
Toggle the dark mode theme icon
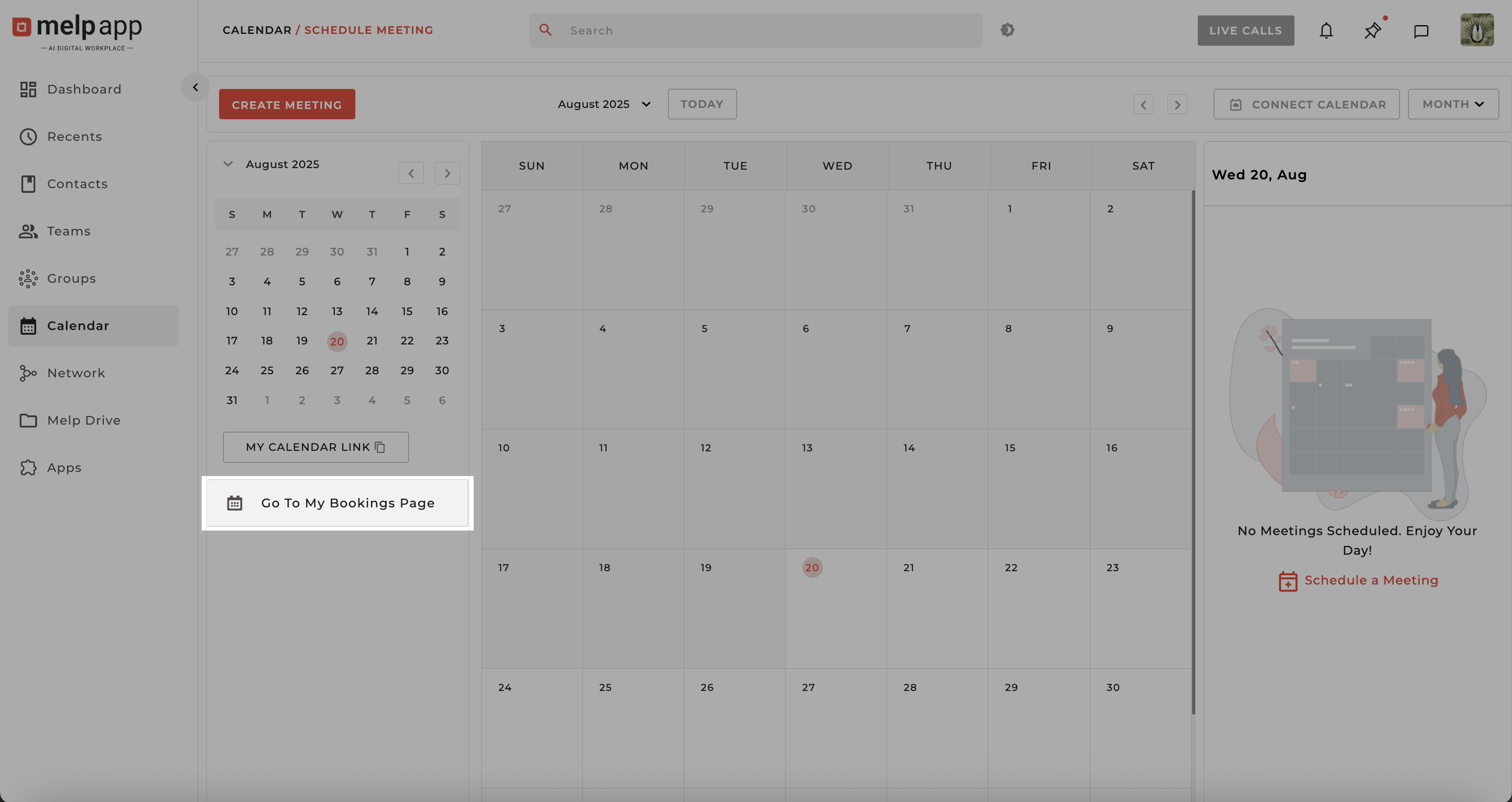[x=1007, y=30]
